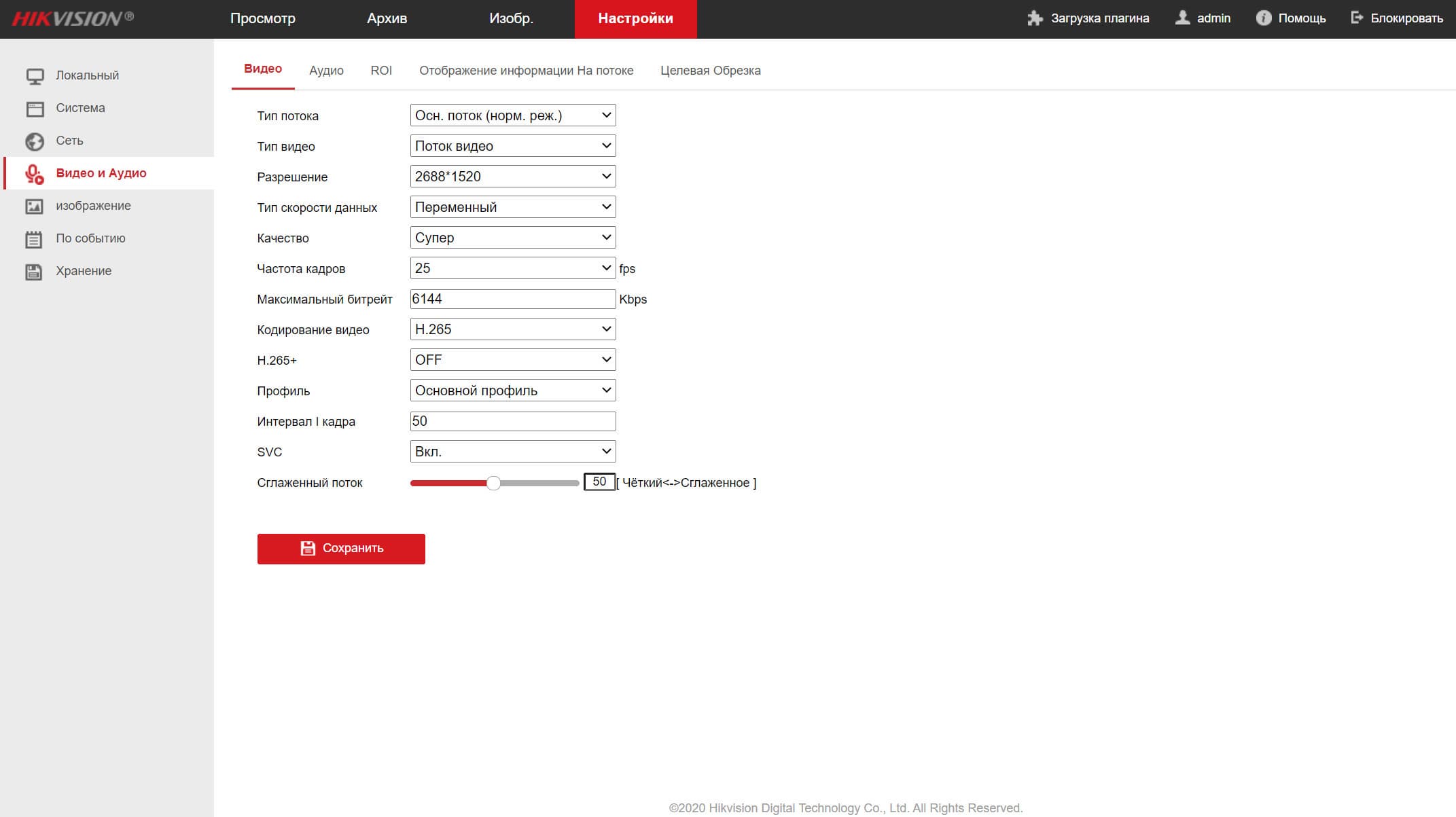Screen dimensions: 1456x817
Task: Click the Блокировать logout icon
Action: 1357,18
